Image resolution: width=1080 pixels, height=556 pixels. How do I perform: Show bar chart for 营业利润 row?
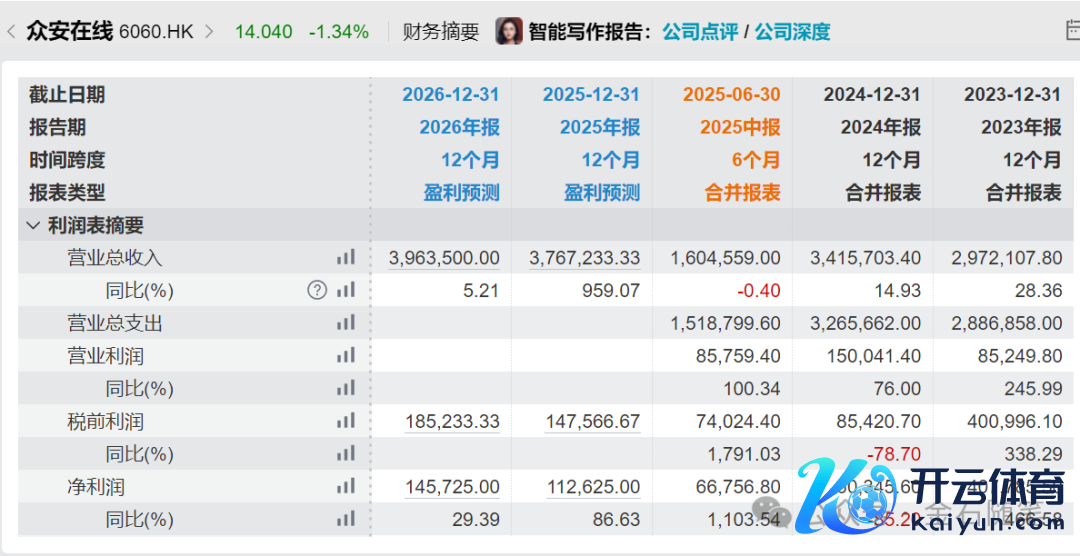(x=346, y=356)
